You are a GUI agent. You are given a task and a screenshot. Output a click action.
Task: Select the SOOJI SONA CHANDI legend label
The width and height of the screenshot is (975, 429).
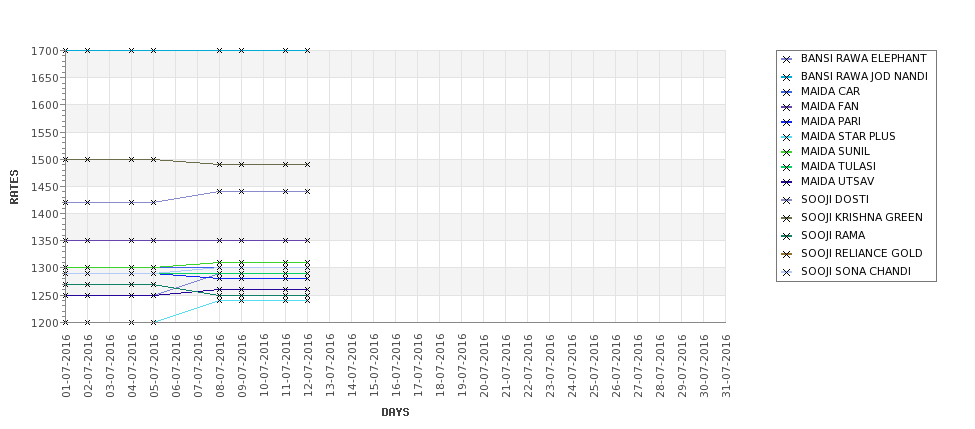pyautogui.click(x=856, y=272)
